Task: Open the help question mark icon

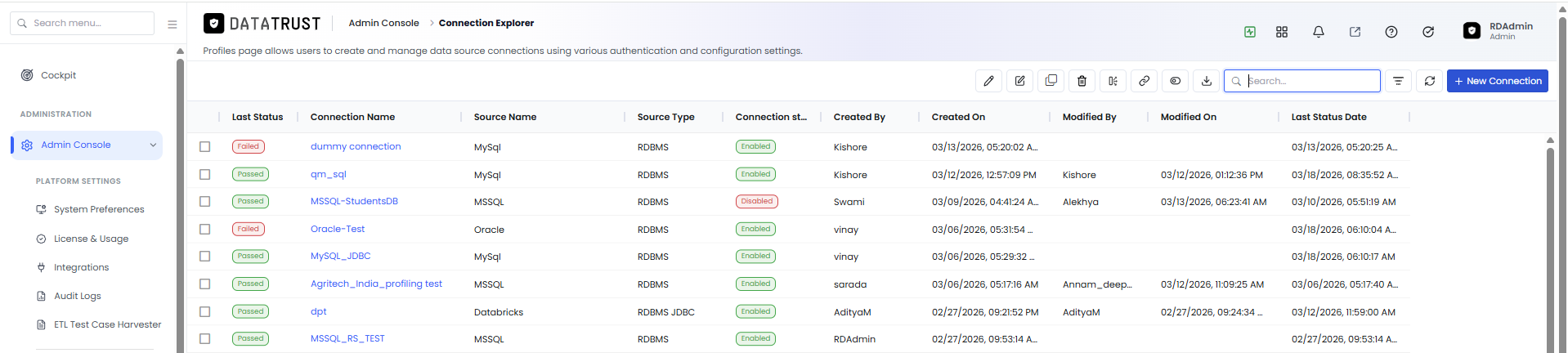Action: coord(1391,32)
